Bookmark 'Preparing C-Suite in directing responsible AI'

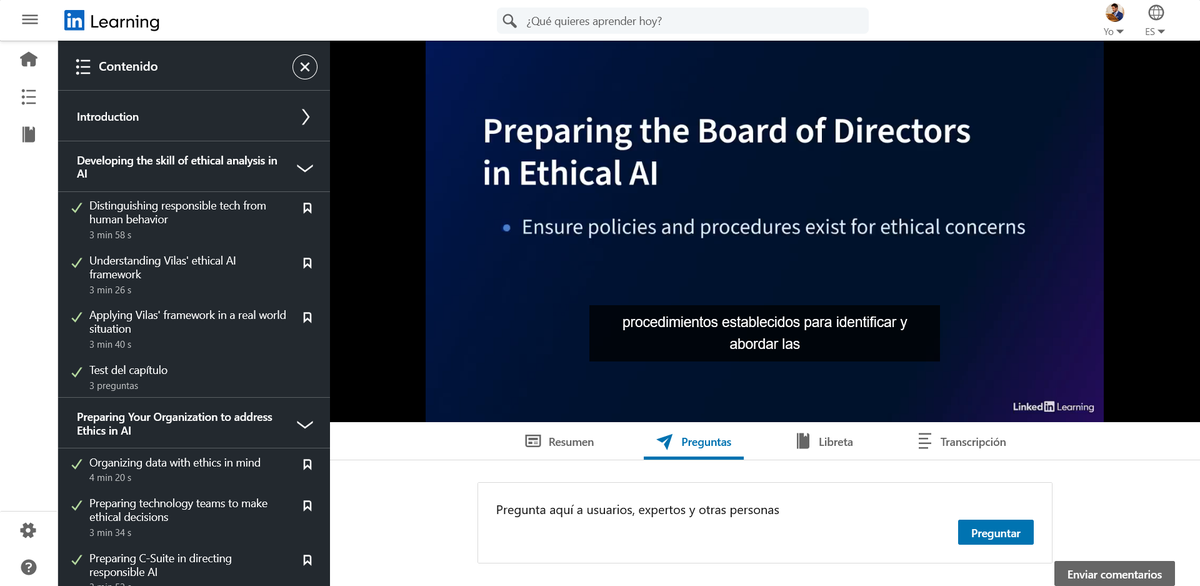307,560
